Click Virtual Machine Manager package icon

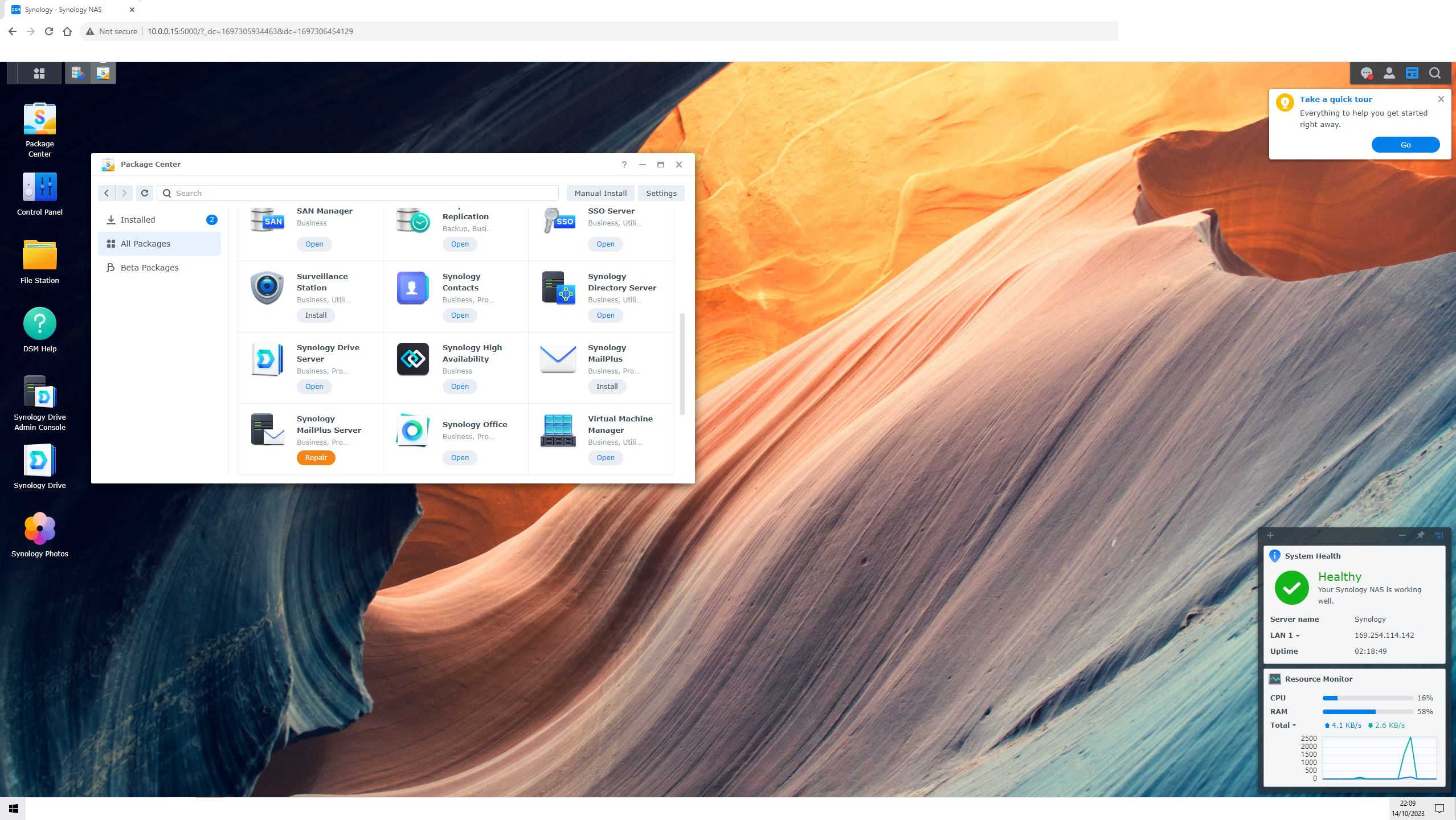(558, 430)
